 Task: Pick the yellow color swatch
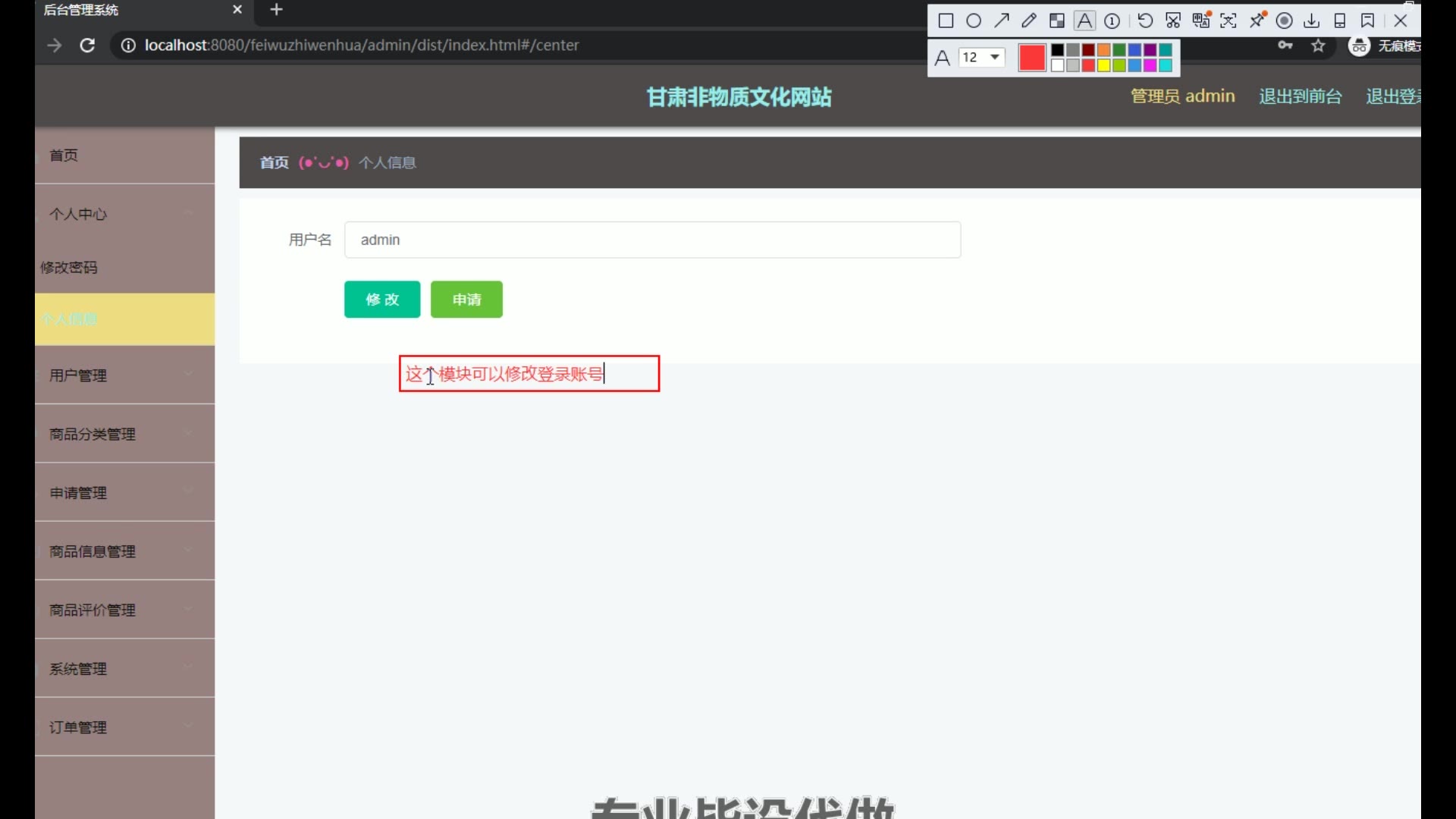click(x=1104, y=66)
